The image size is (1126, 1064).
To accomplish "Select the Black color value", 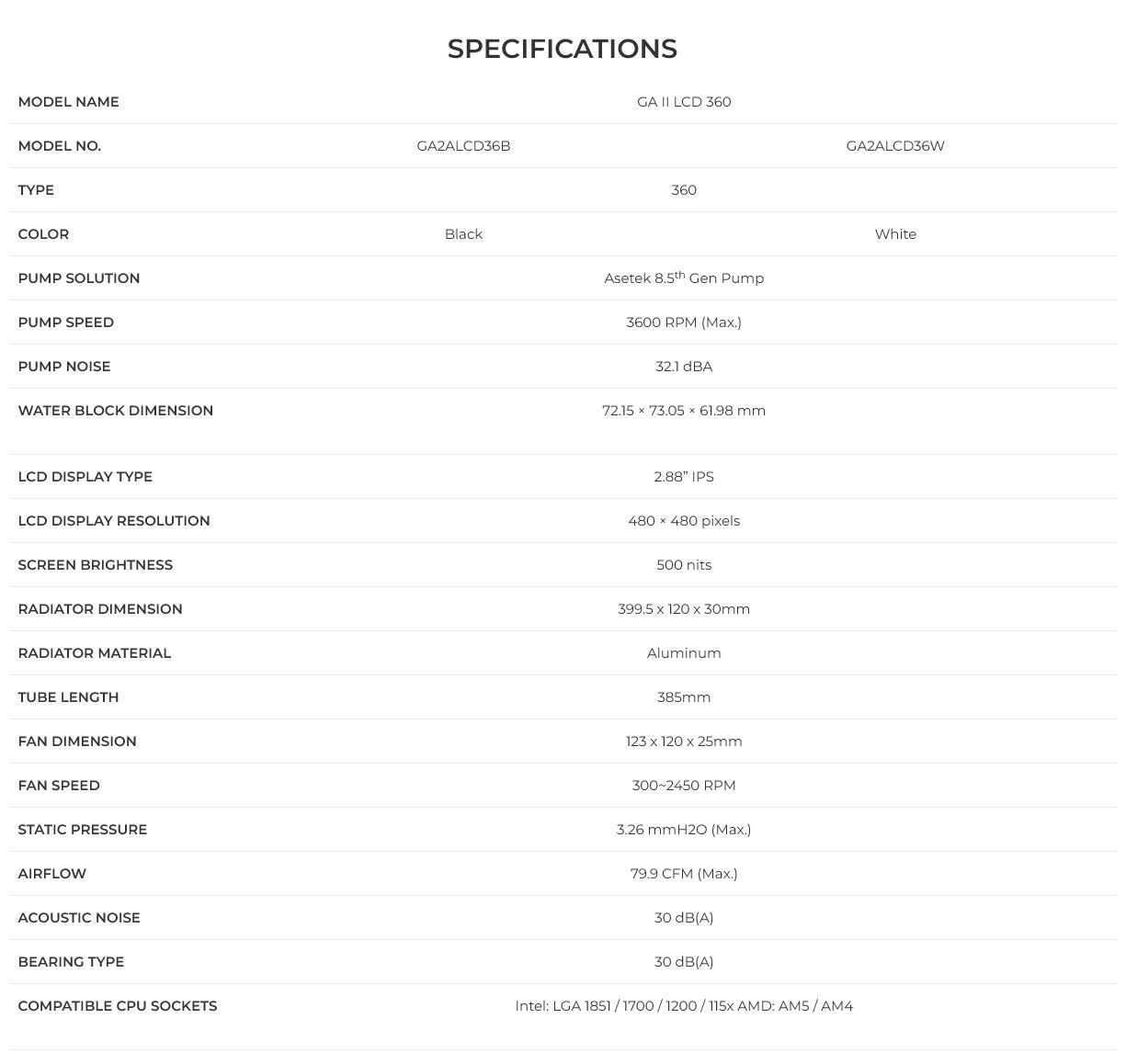I will [463, 234].
